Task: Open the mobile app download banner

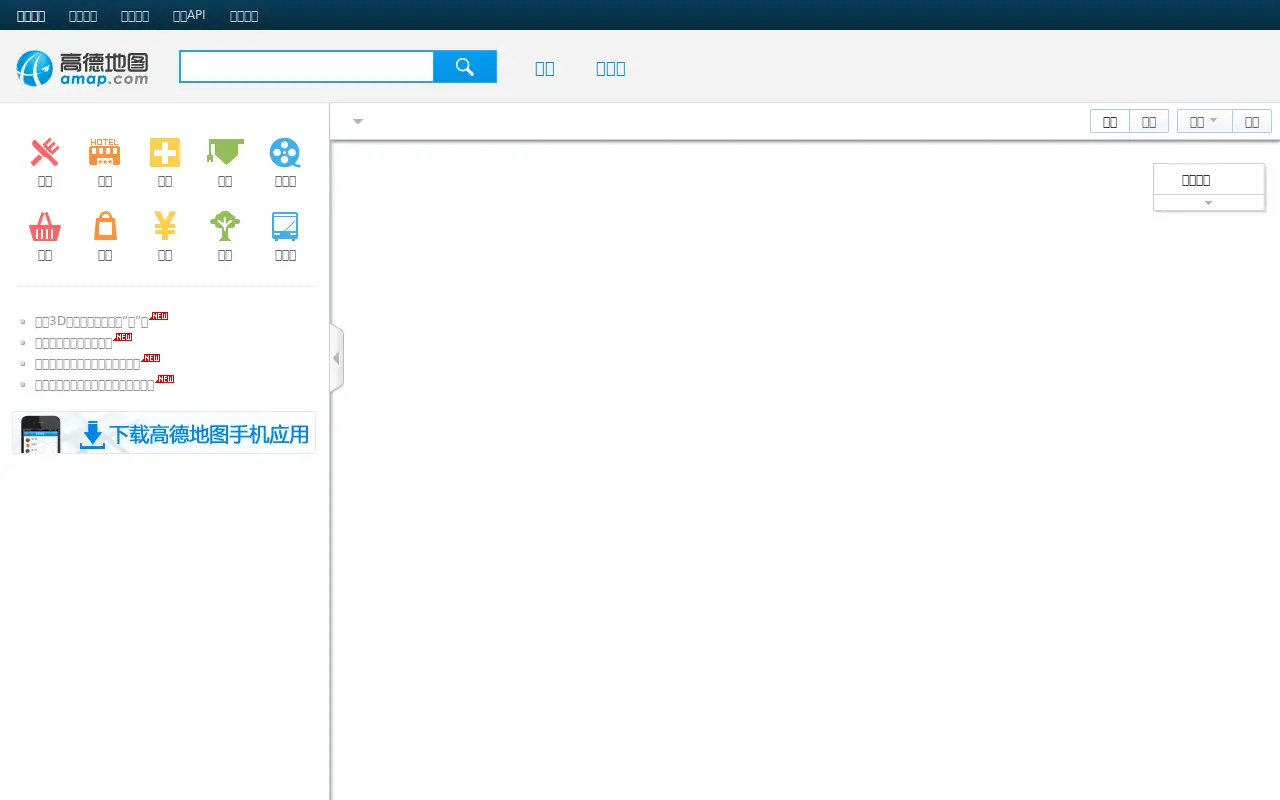Action: pyautogui.click(x=164, y=433)
